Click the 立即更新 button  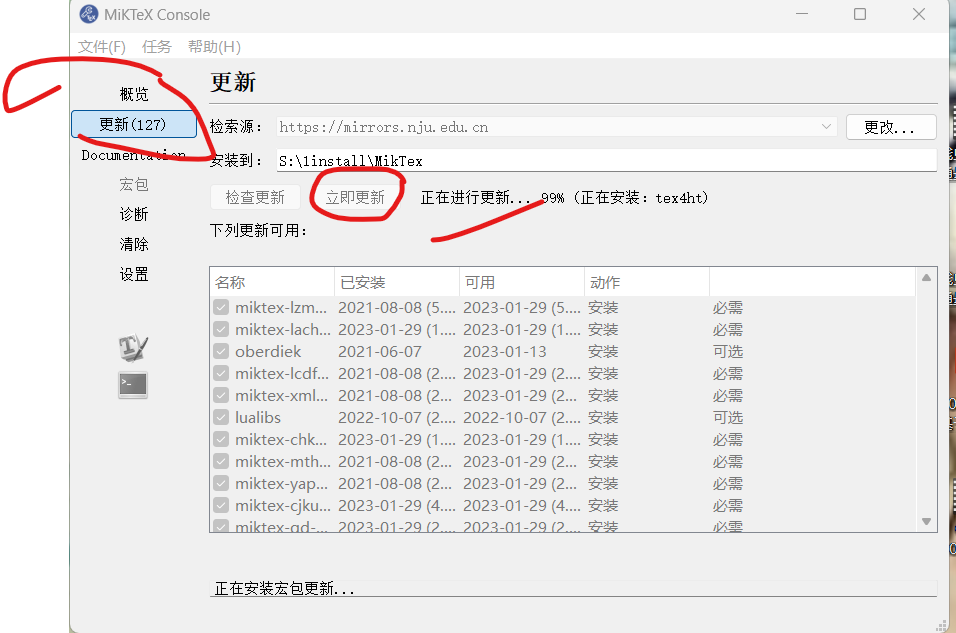[x=355, y=197]
